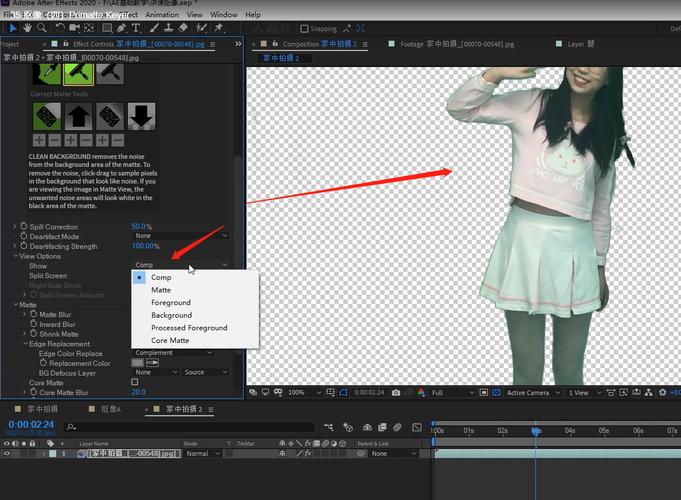Screen dimensions: 681x500
Task: Click the black up-arrow matte tool icon
Action: point(78,117)
